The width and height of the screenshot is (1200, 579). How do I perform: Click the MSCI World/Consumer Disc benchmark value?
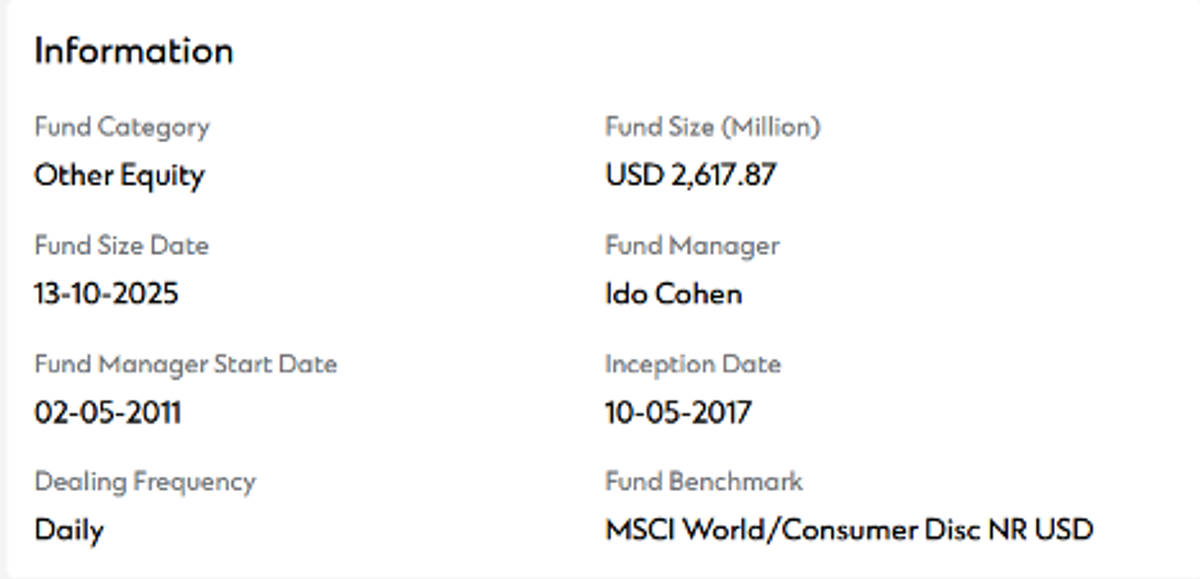click(849, 529)
